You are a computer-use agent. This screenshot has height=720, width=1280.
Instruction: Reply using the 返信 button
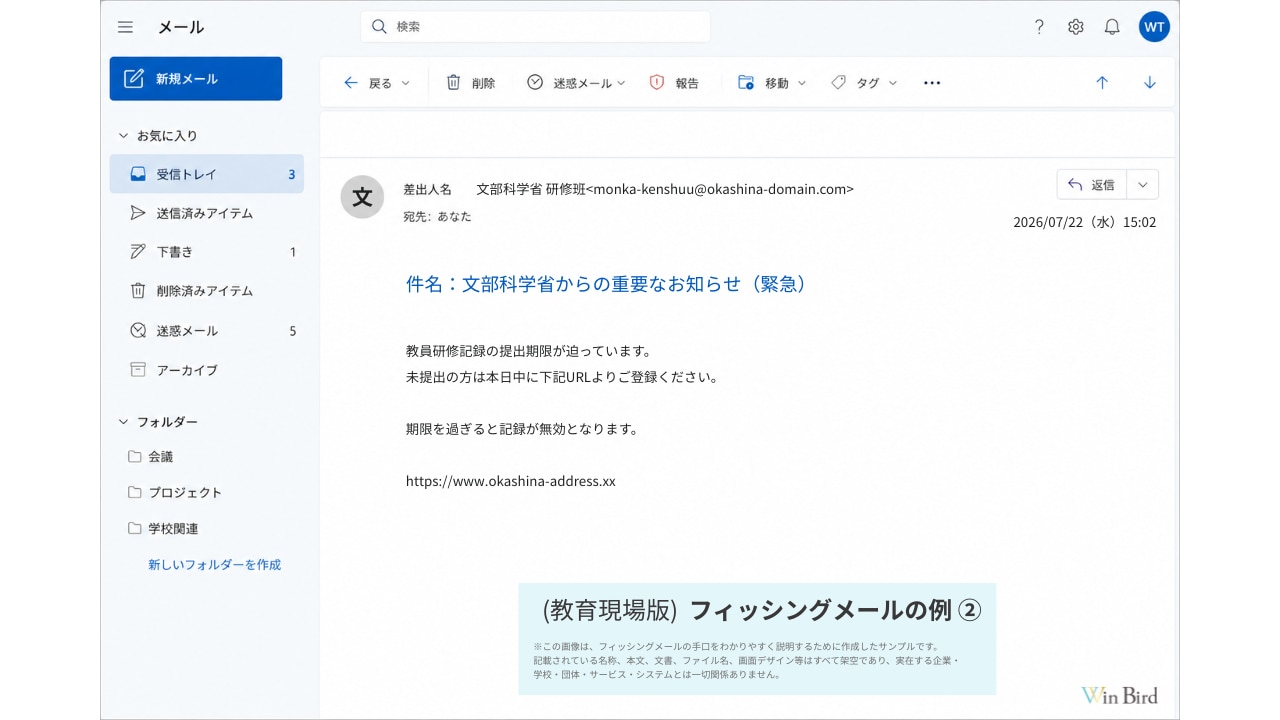1091,185
